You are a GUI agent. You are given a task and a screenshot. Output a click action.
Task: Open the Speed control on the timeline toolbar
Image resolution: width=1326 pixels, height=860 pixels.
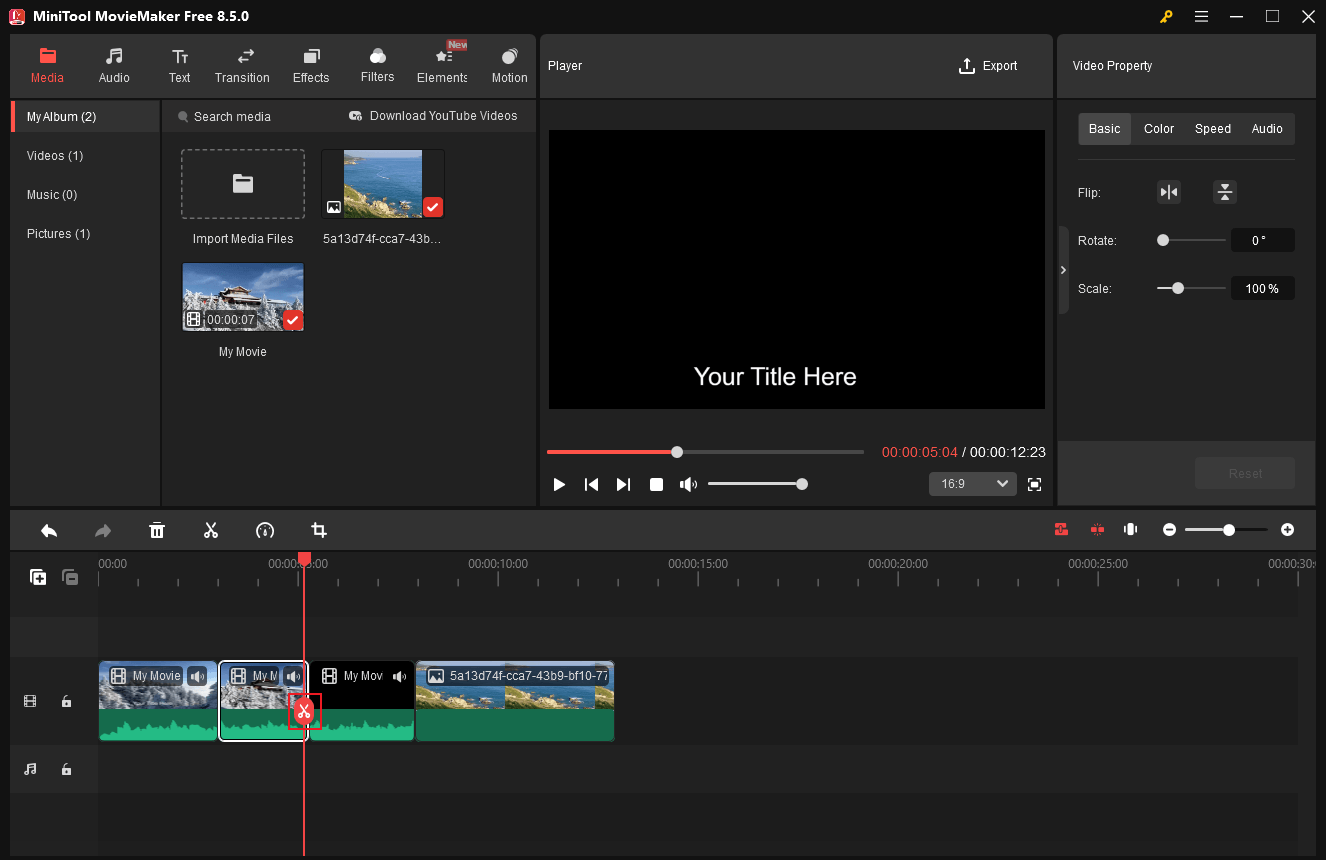pyautogui.click(x=265, y=530)
